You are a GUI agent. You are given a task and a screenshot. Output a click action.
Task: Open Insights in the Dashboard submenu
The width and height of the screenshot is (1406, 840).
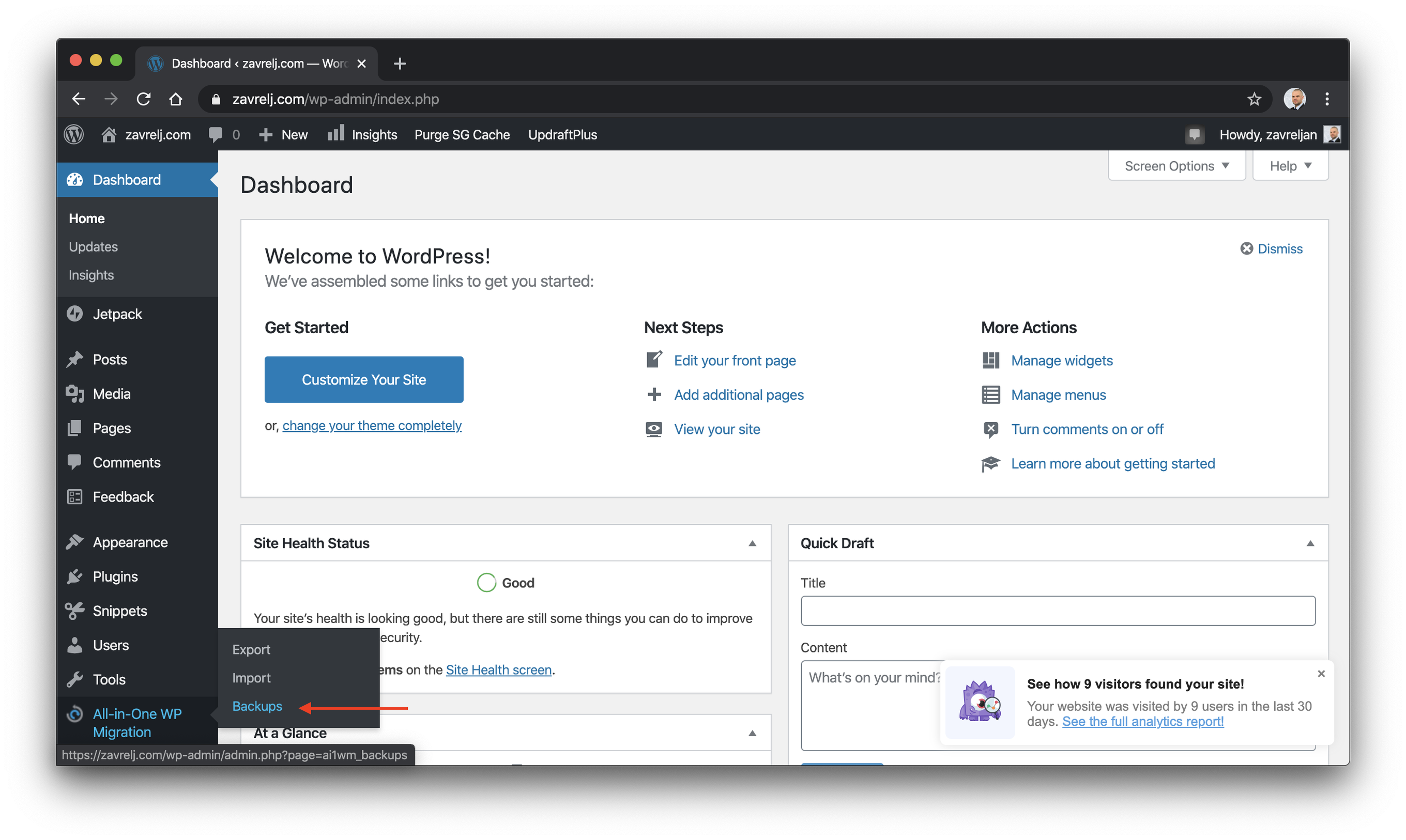pyautogui.click(x=91, y=275)
